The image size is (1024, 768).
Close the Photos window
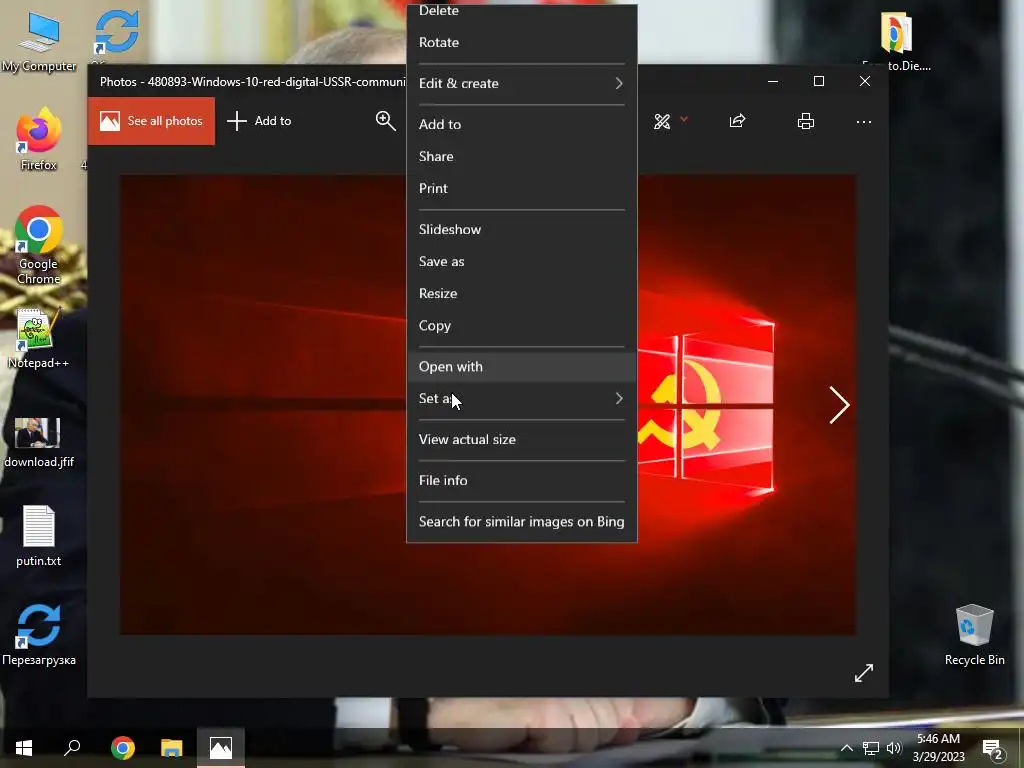[865, 81]
